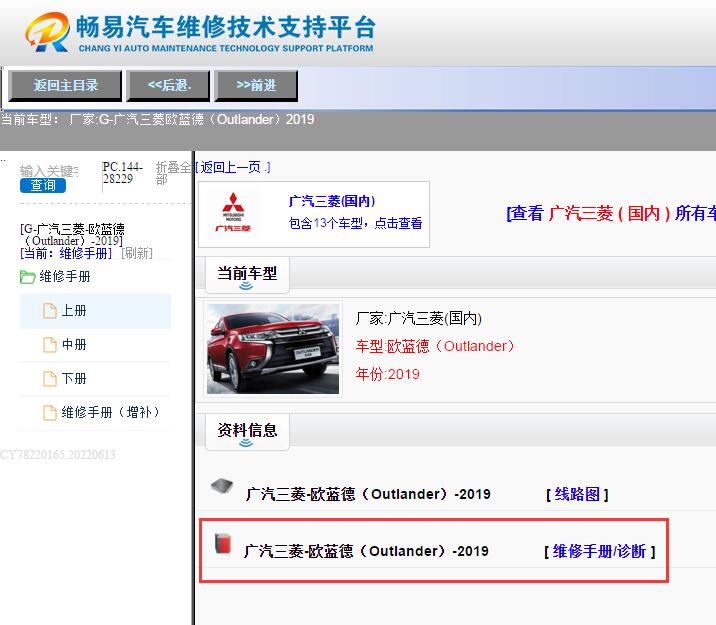Click the document icon beside 上册
This screenshot has width=716, height=625.
50,311
